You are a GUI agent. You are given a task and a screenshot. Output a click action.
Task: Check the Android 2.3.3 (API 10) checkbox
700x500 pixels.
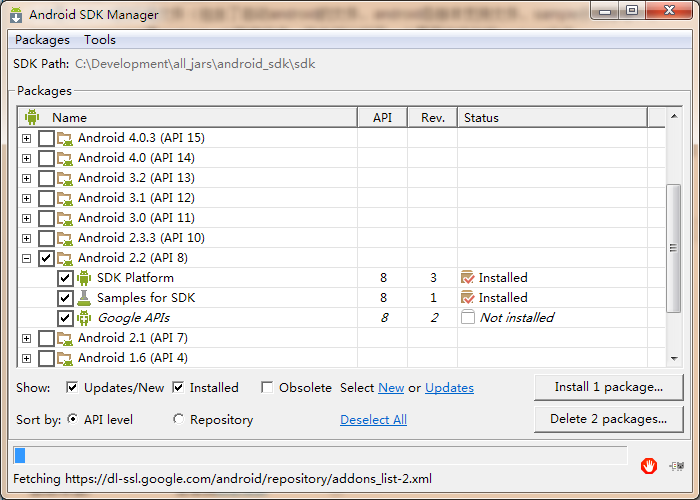(x=46, y=238)
